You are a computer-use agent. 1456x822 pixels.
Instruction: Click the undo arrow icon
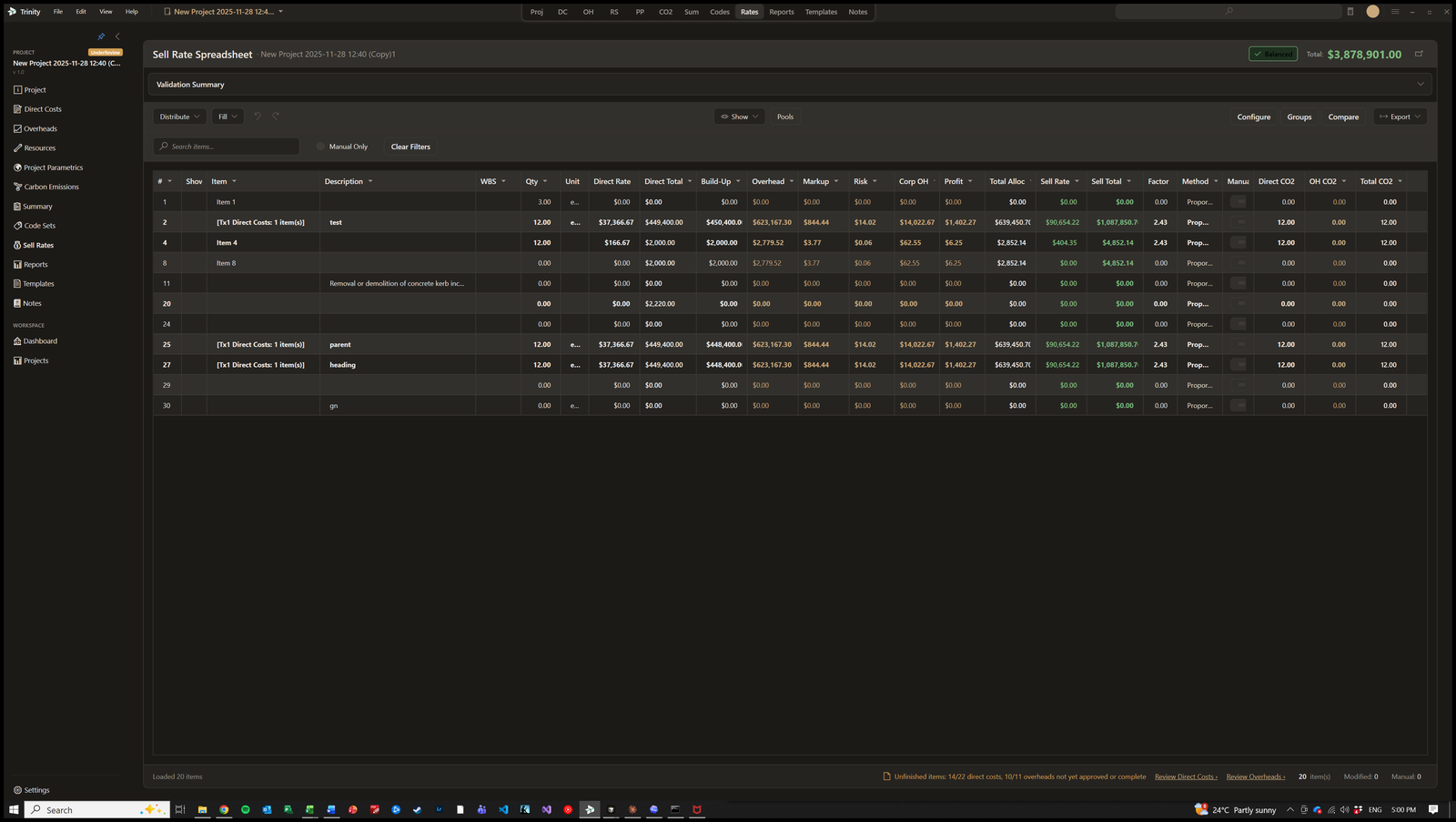(x=258, y=117)
